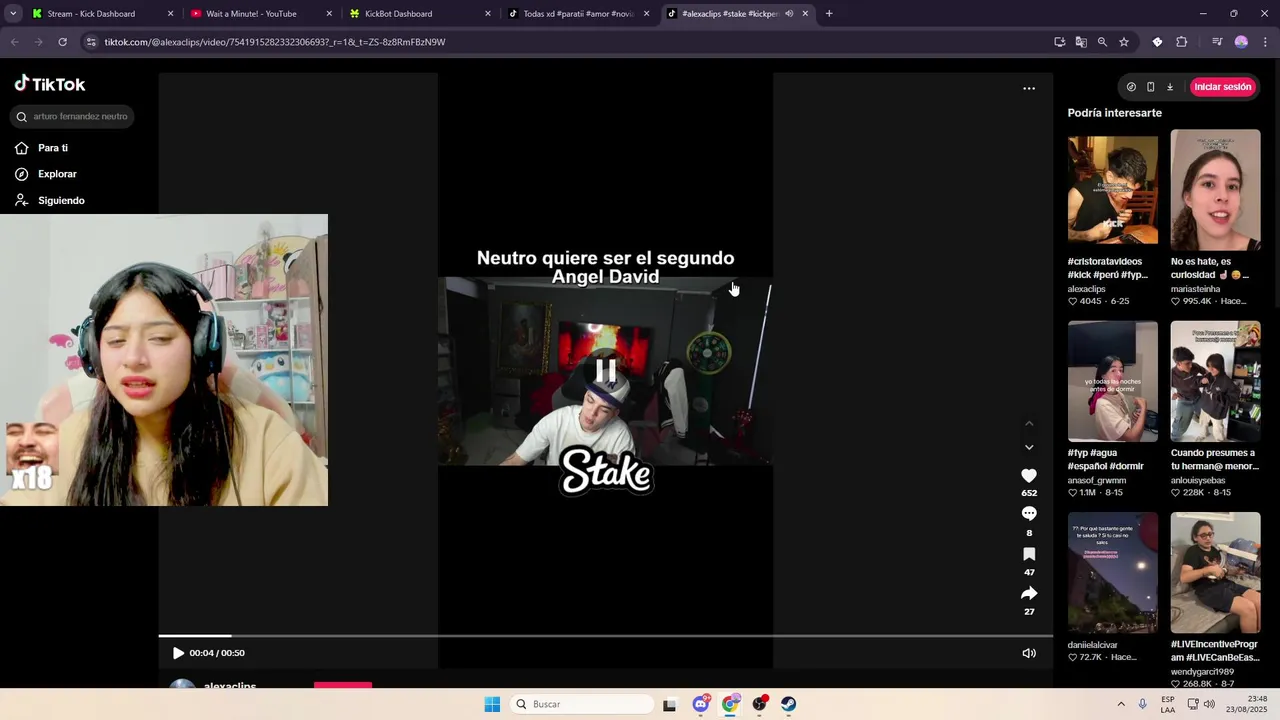Reload the page
The width and height of the screenshot is (1280, 720).
coord(62,42)
